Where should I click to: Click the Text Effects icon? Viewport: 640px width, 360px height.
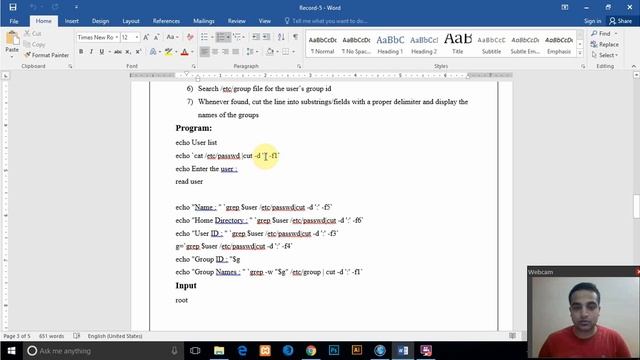click(153, 52)
